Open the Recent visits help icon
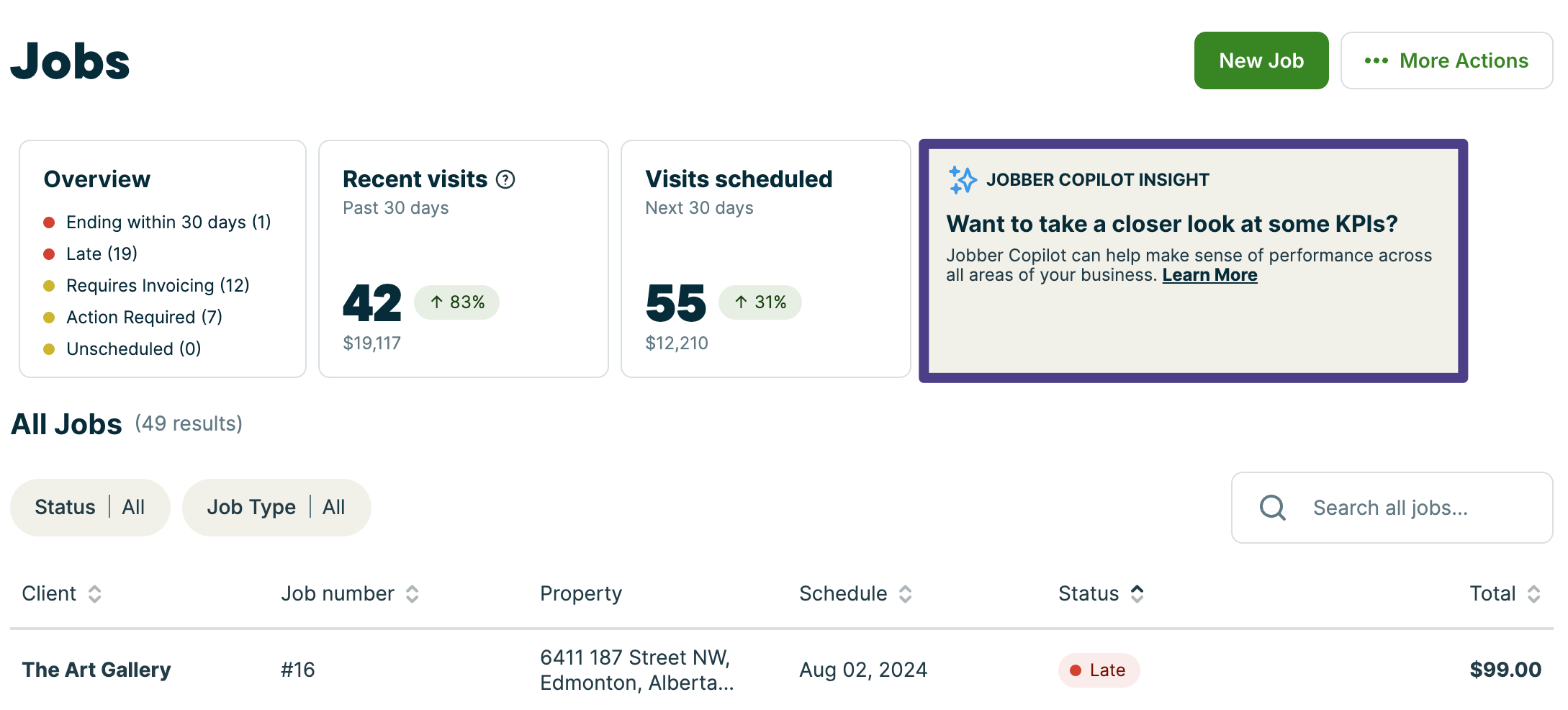This screenshot has height=710, width=1568. pyautogui.click(x=504, y=179)
